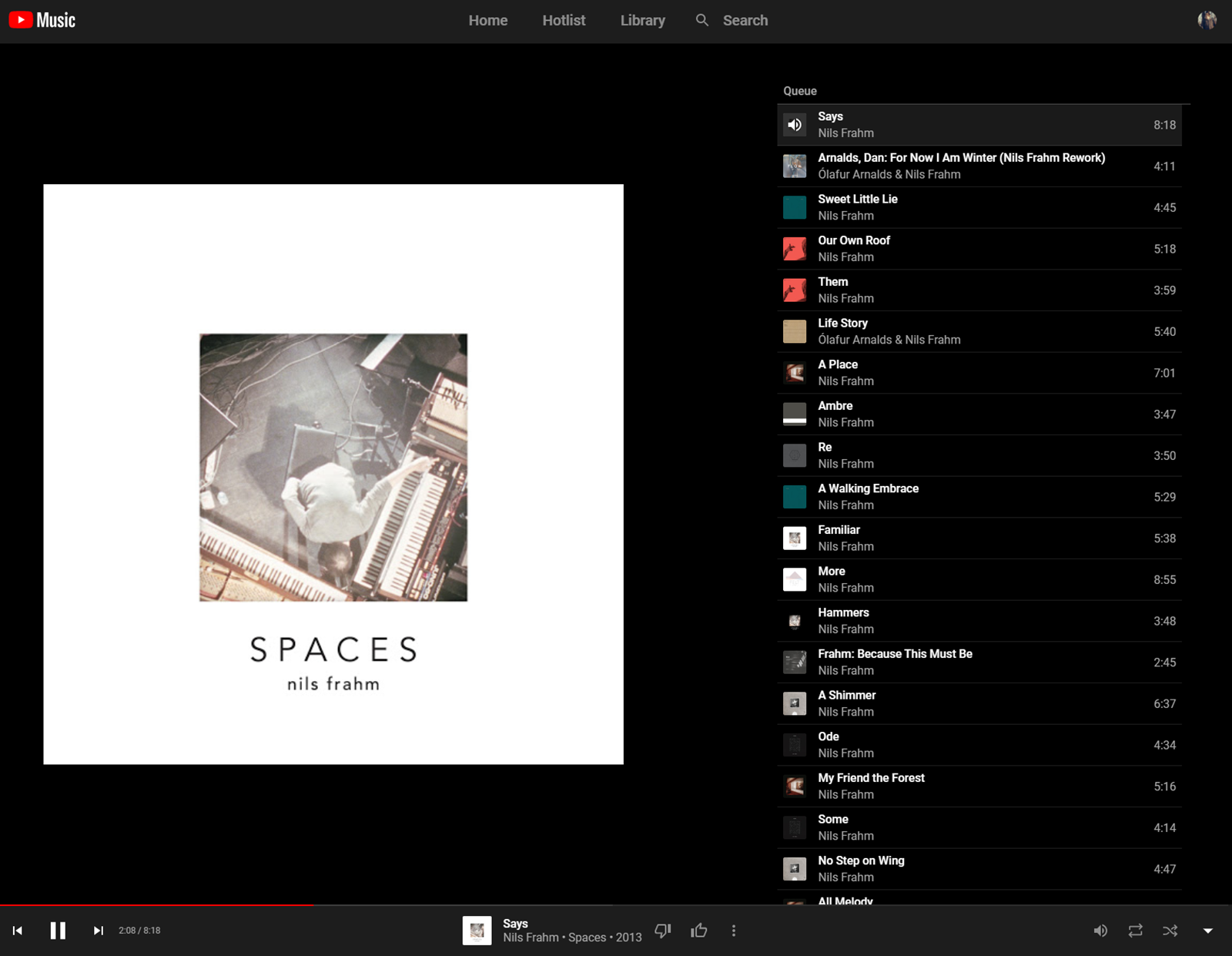Play the Ode thumbnail

pos(795,745)
